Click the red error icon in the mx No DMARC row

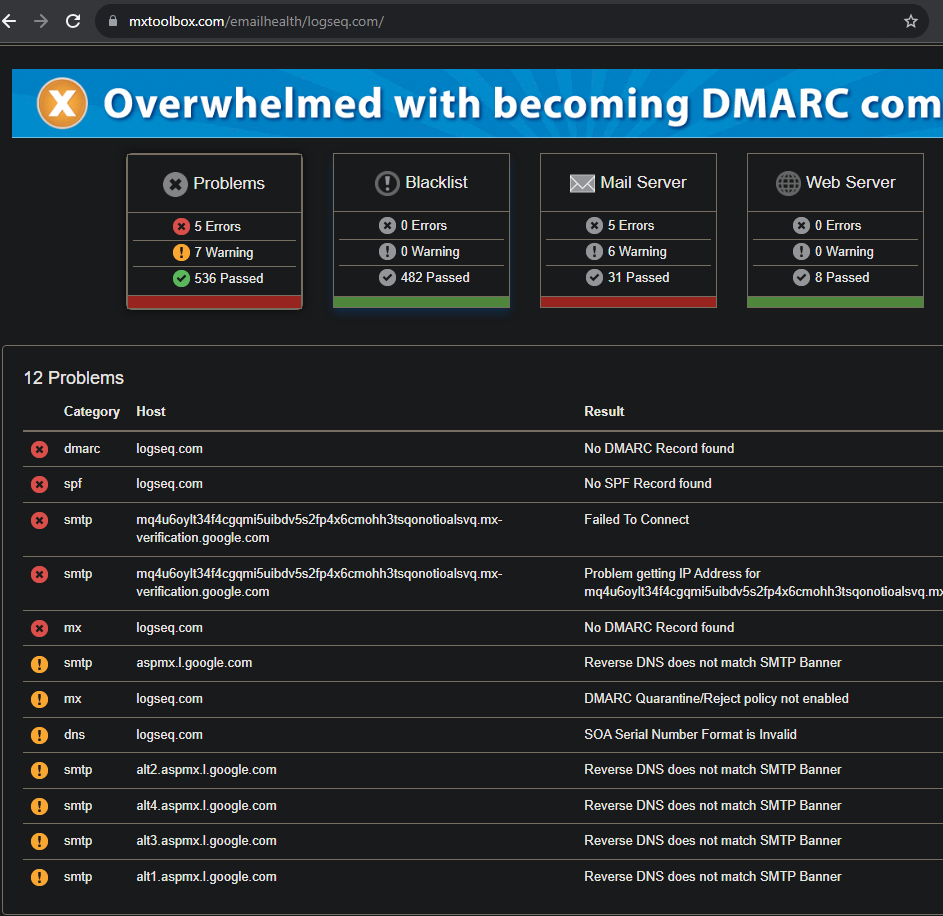40,629
